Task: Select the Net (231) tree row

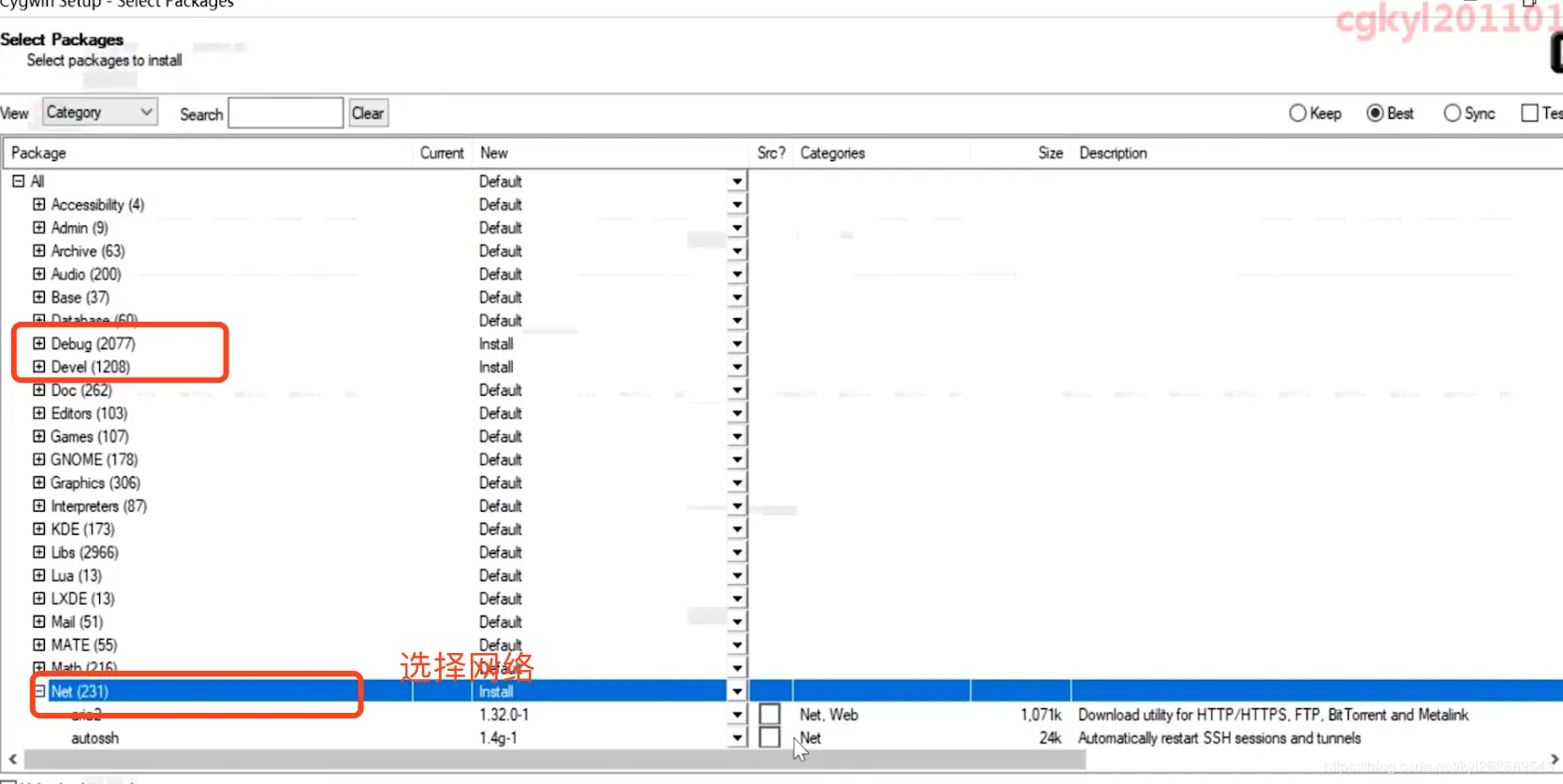Action: [781, 691]
